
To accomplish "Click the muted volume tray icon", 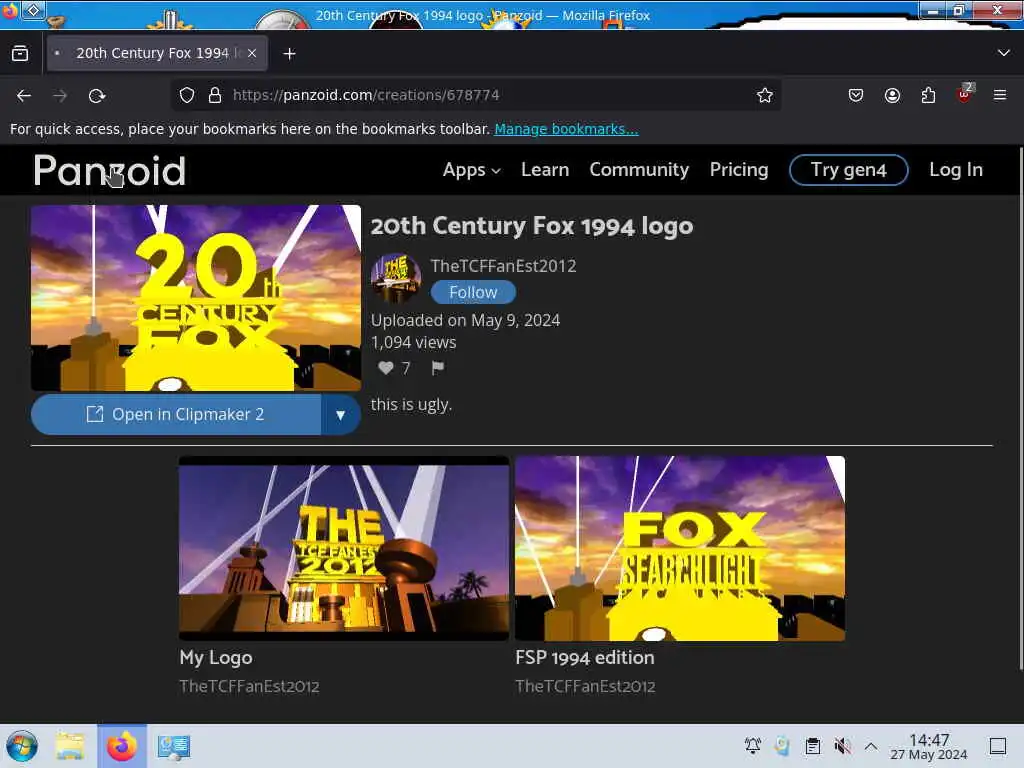I will coord(842,745).
